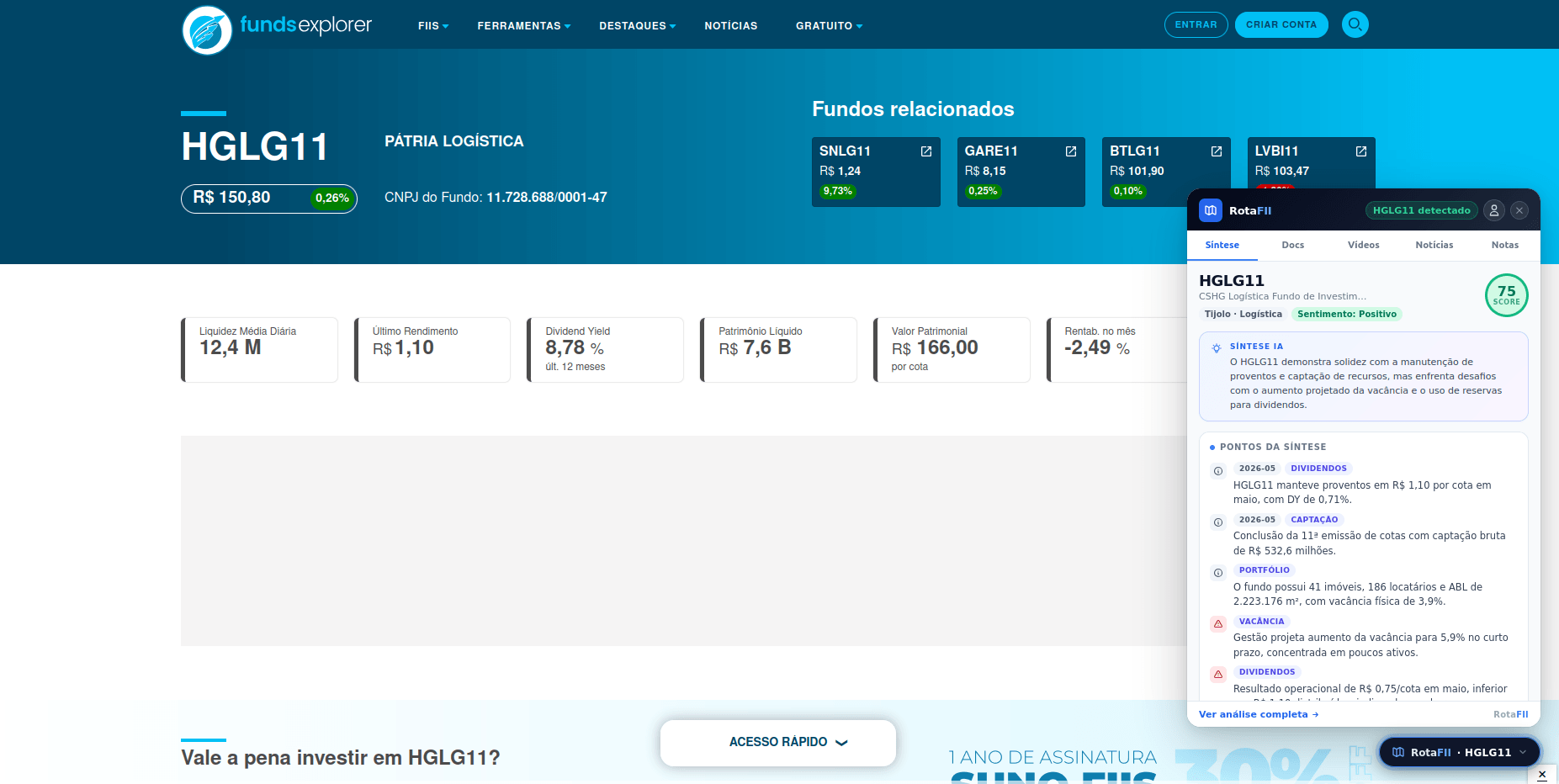The width and height of the screenshot is (1559, 784).
Task: Open the Notícias navigation item
Action: [730, 26]
